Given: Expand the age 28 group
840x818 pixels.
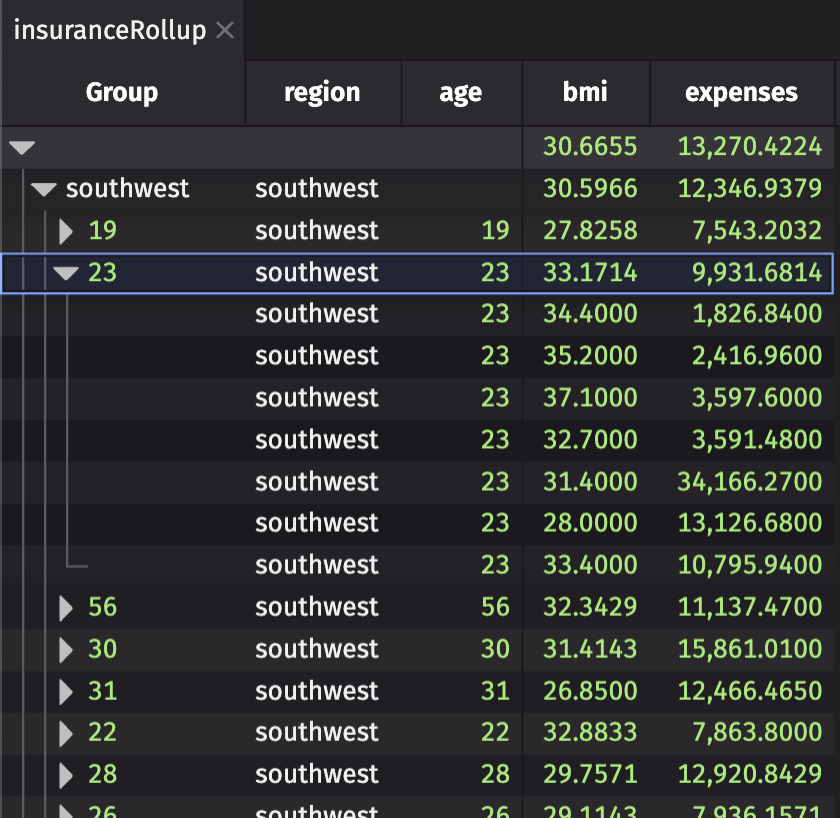Looking at the screenshot, I should pos(66,774).
